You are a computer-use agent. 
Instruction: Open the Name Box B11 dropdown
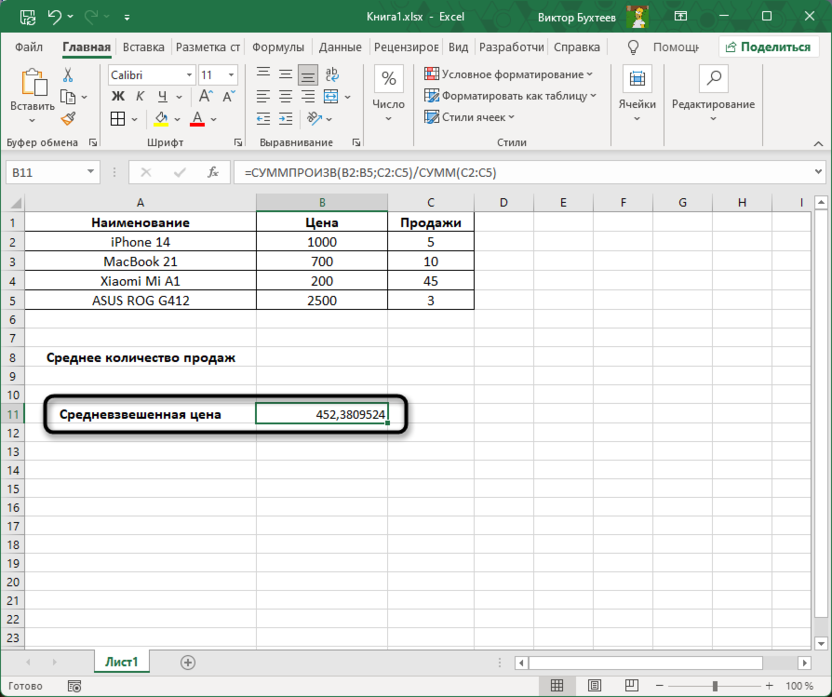click(90, 172)
